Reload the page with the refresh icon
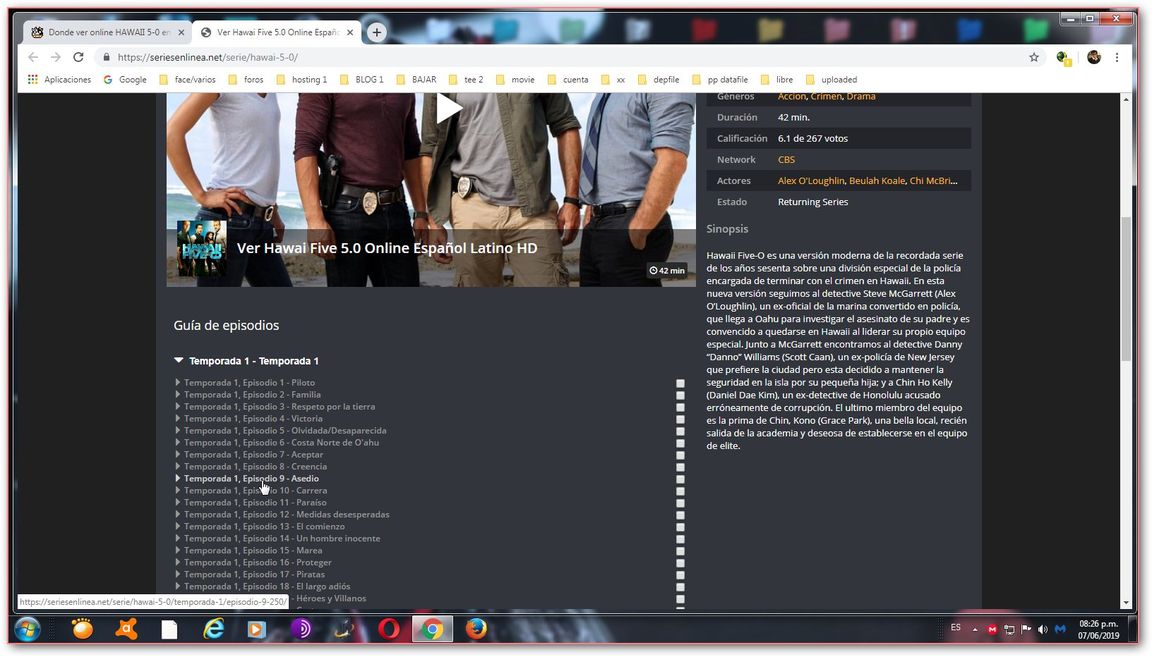Image resolution: width=1152 pixels, height=657 pixels. [79, 57]
